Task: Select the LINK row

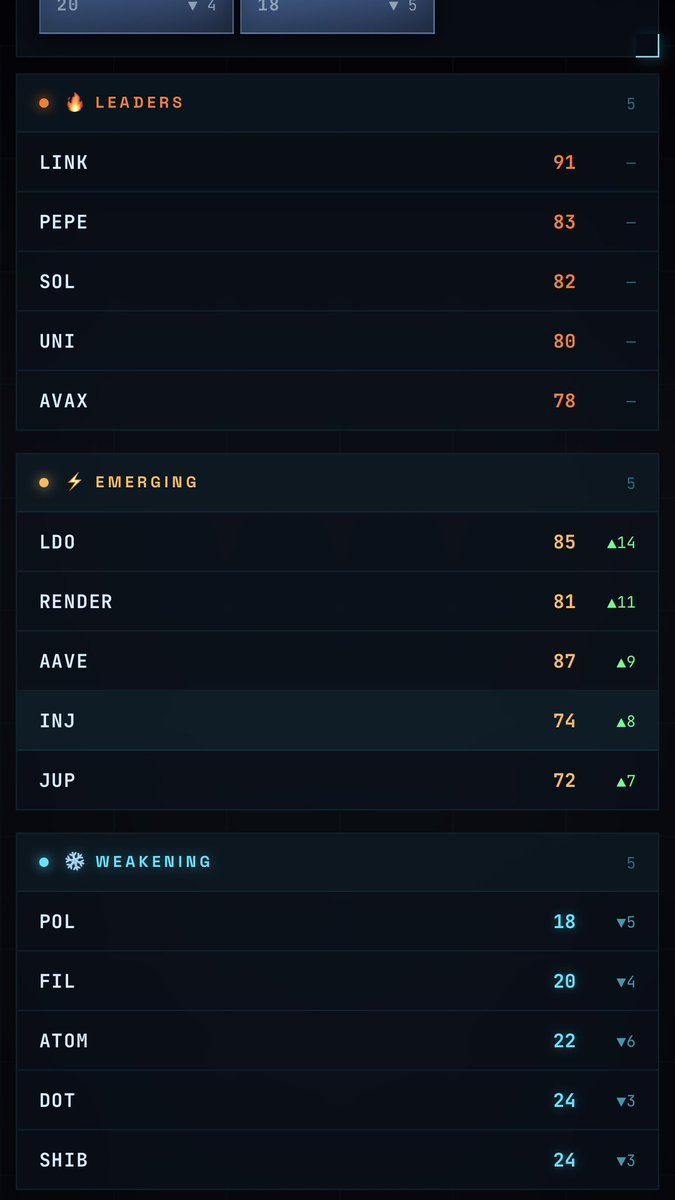Action: tap(337, 162)
